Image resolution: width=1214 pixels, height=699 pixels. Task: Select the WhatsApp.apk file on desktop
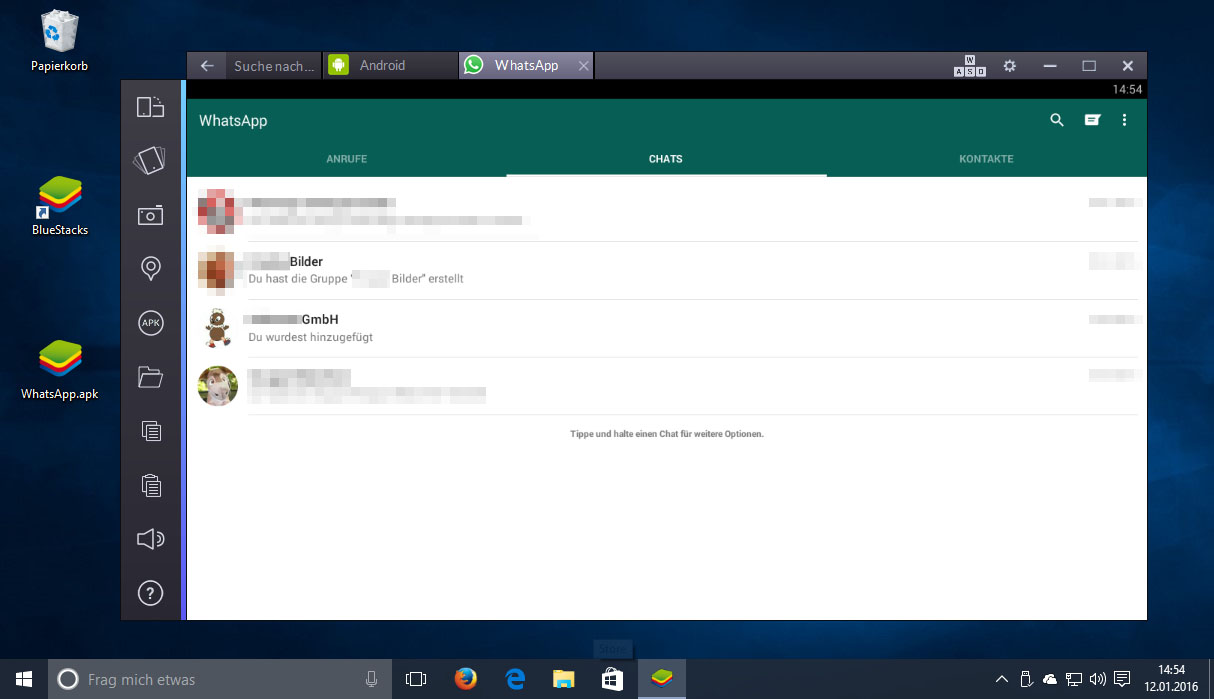60,370
